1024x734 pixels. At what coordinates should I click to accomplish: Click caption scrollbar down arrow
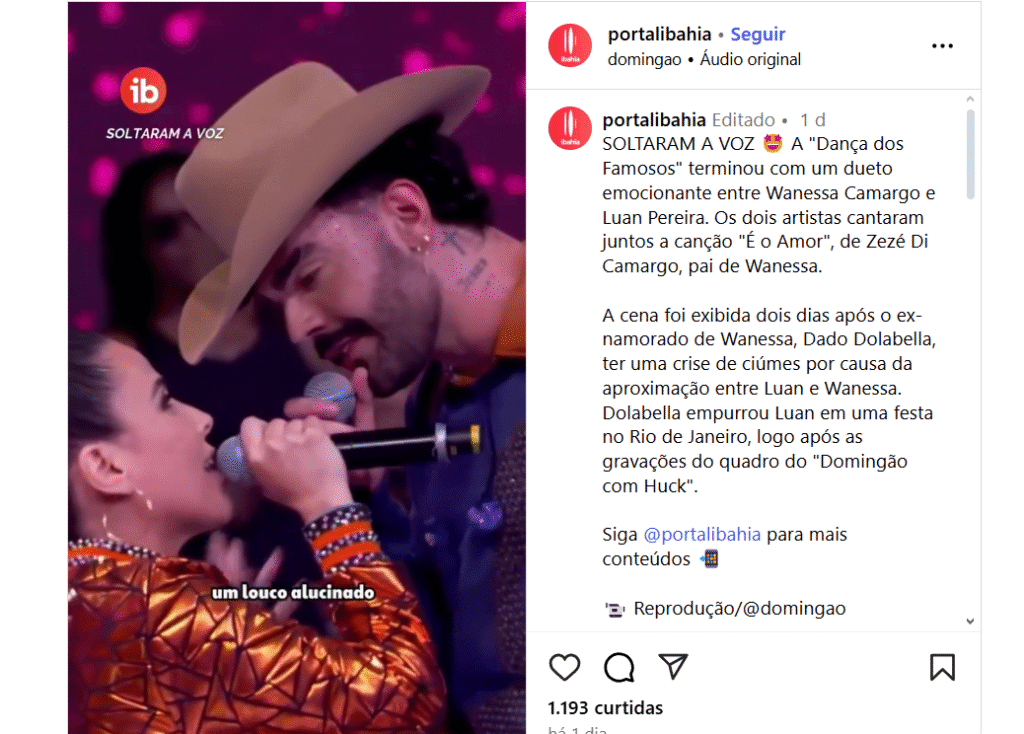(x=970, y=621)
